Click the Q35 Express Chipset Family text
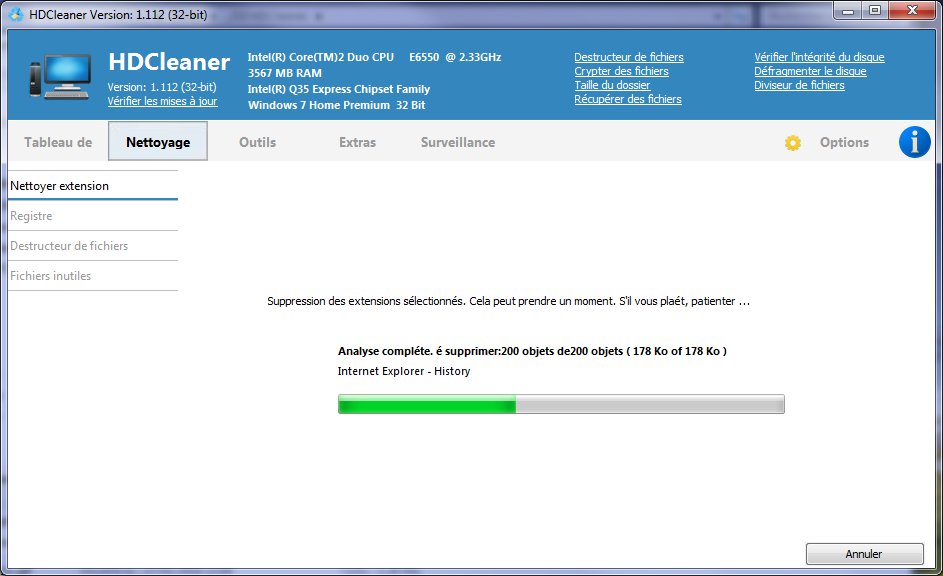Image resolution: width=943 pixels, height=576 pixels. pyautogui.click(x=339, y=89)
